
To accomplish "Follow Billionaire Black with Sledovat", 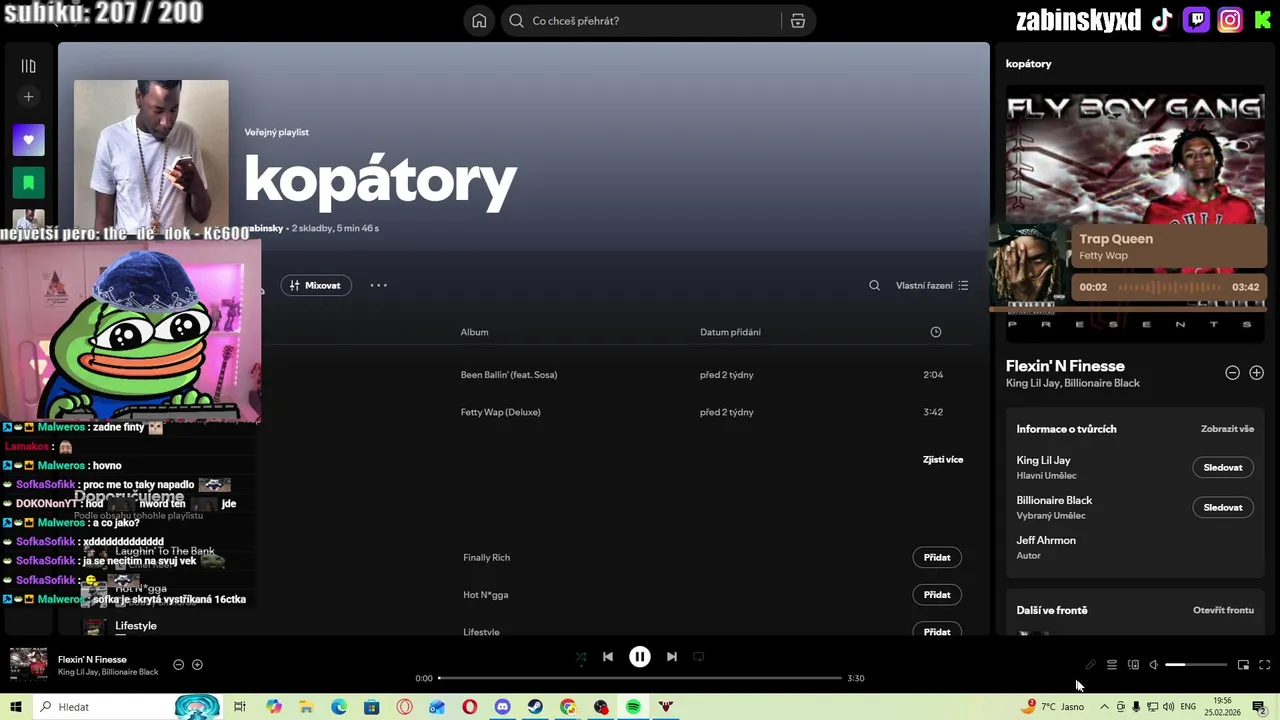I will tap(1223, 507).
